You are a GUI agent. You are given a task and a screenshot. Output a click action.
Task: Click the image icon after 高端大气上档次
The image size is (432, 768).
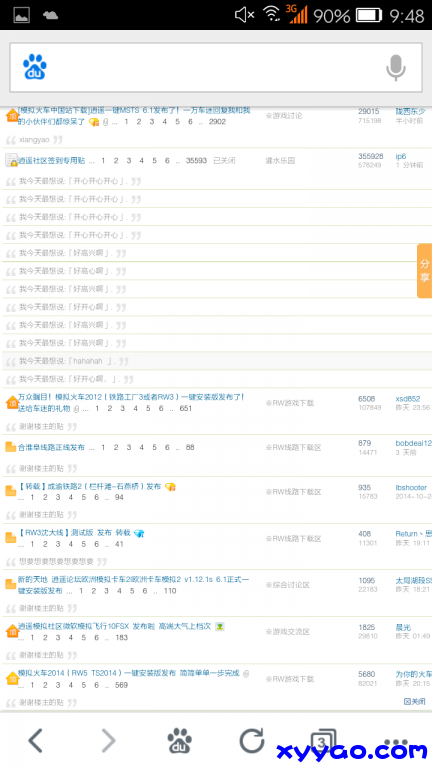(219, 626)
